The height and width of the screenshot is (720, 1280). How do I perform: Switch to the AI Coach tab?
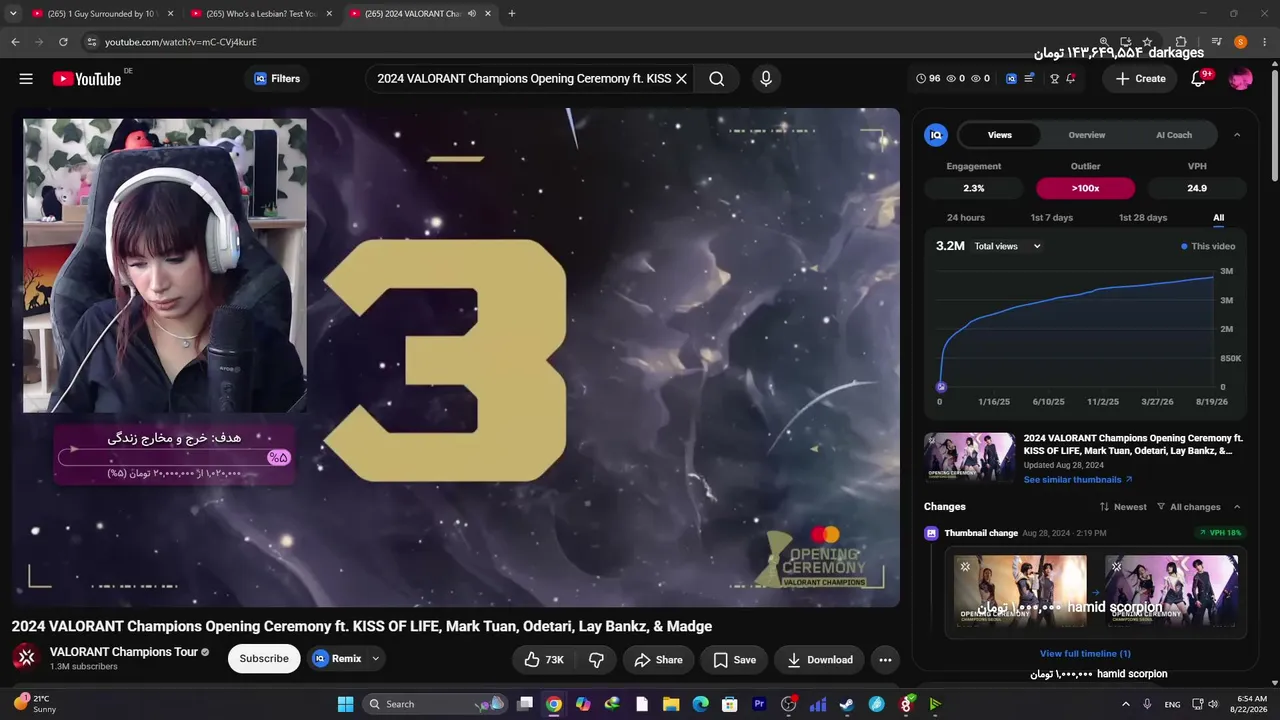point(1174,135)
